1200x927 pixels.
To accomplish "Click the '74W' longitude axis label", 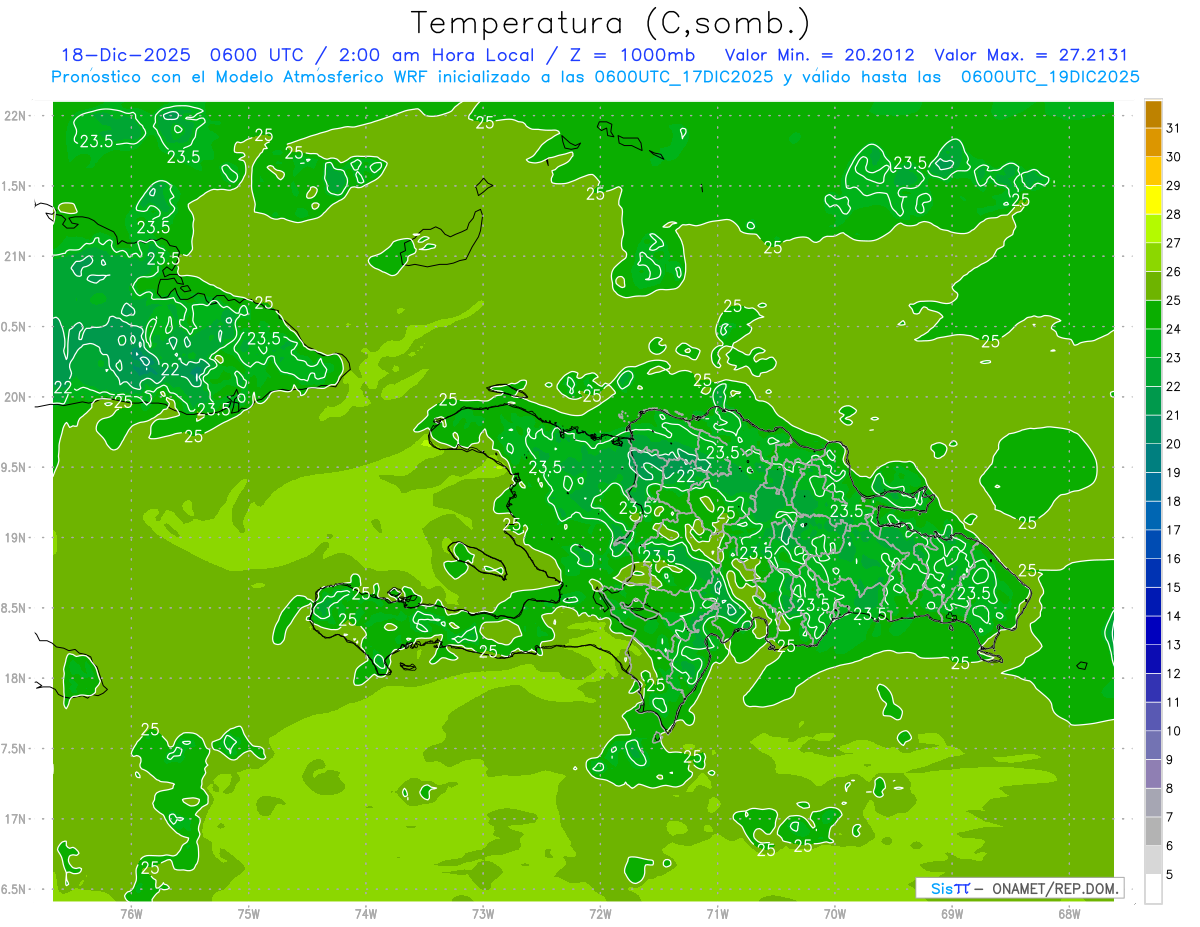I will coord(365,913).
